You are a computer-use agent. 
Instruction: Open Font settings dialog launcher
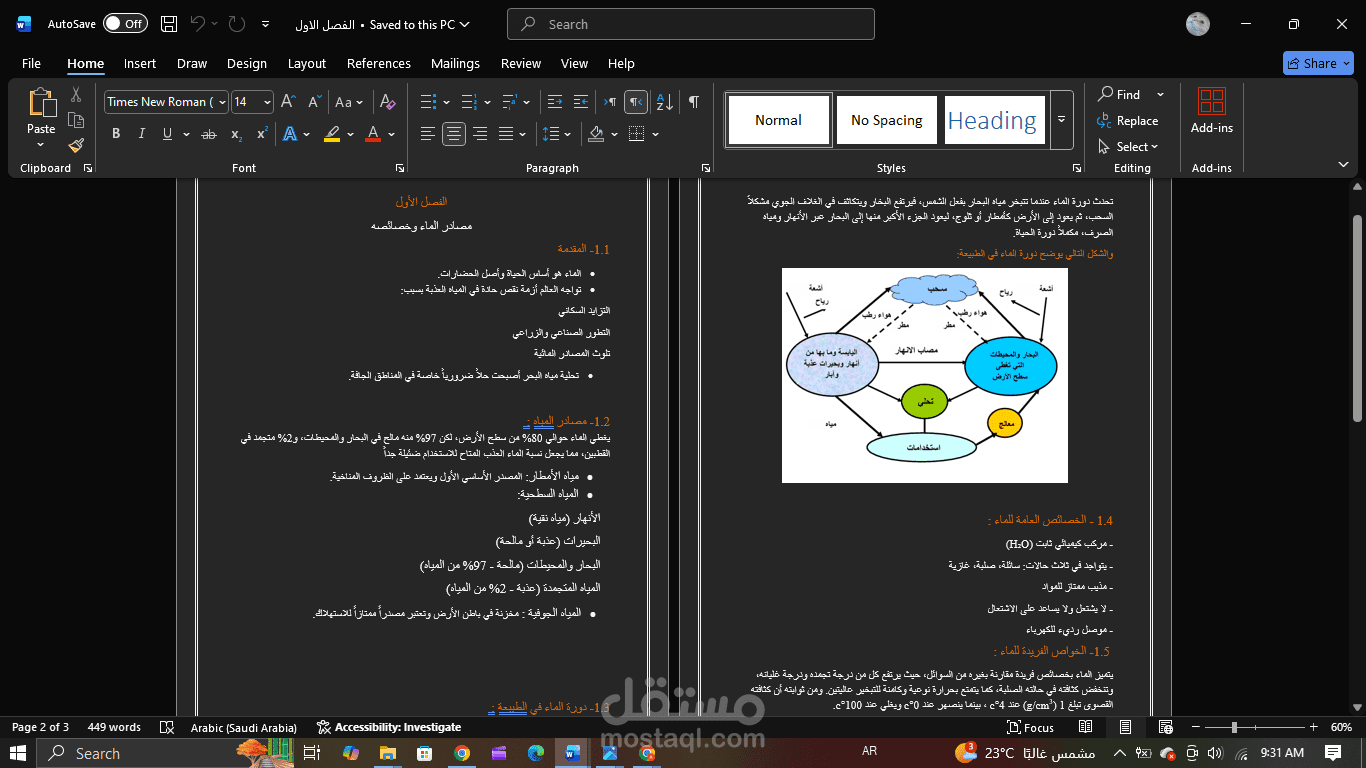coord(400,168)
